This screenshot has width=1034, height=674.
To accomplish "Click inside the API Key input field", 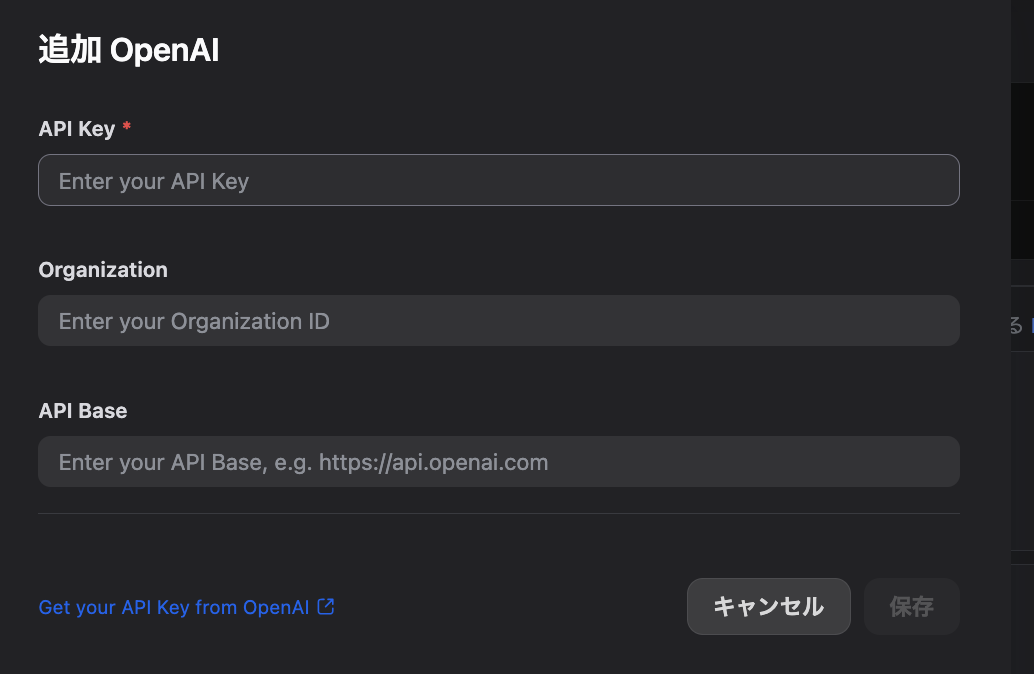I will pyautogui.click(x=499, y=180).
